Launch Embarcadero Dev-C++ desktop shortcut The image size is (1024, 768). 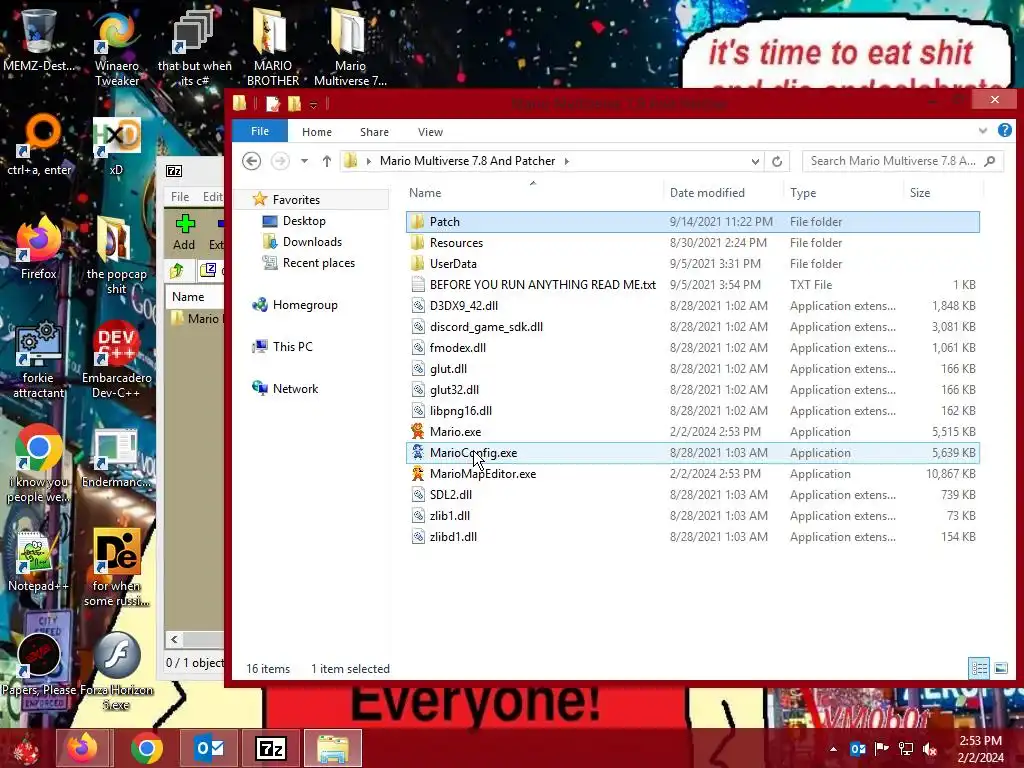coord(116,359)
